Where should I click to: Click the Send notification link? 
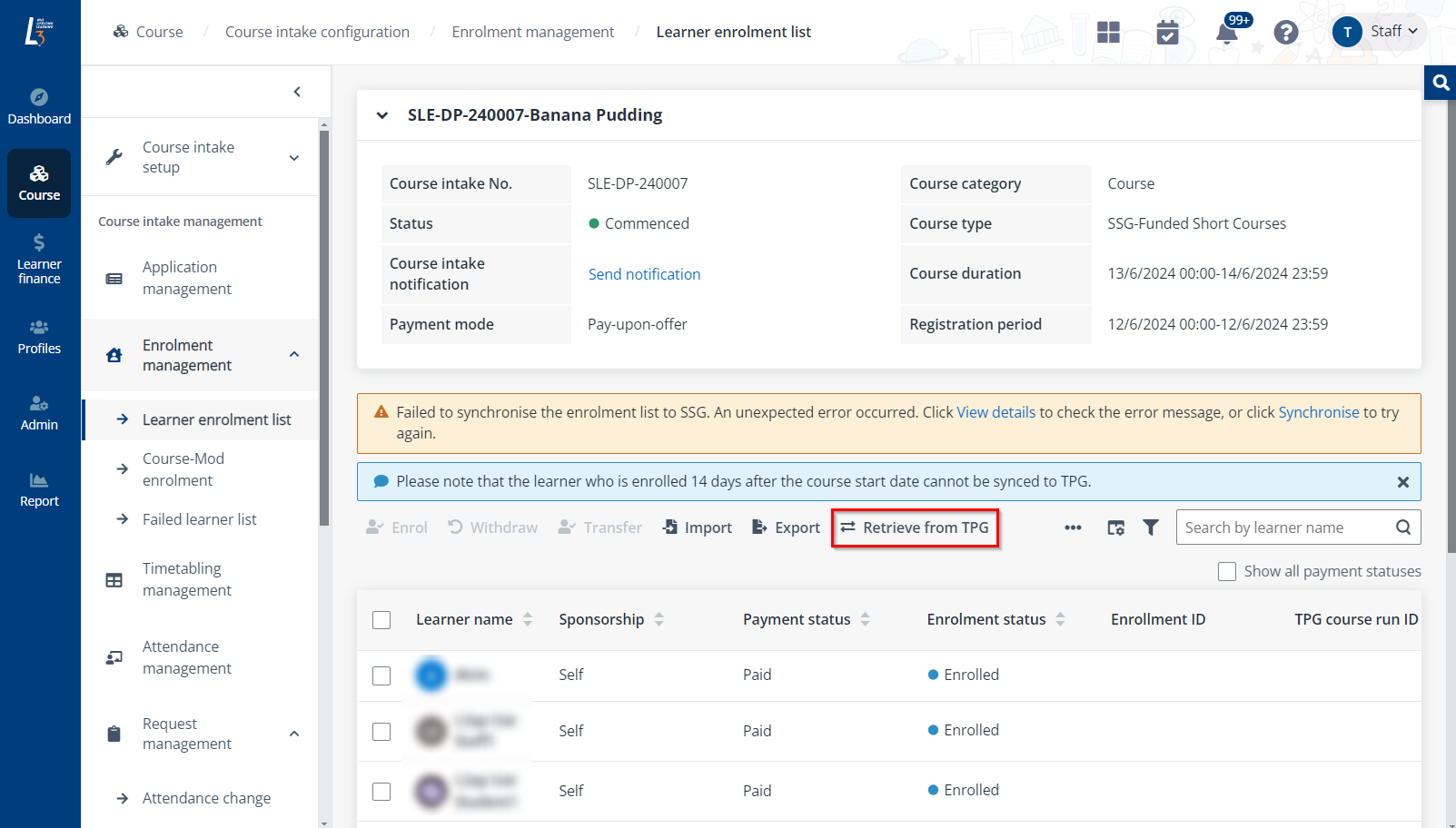click(644, 274)
